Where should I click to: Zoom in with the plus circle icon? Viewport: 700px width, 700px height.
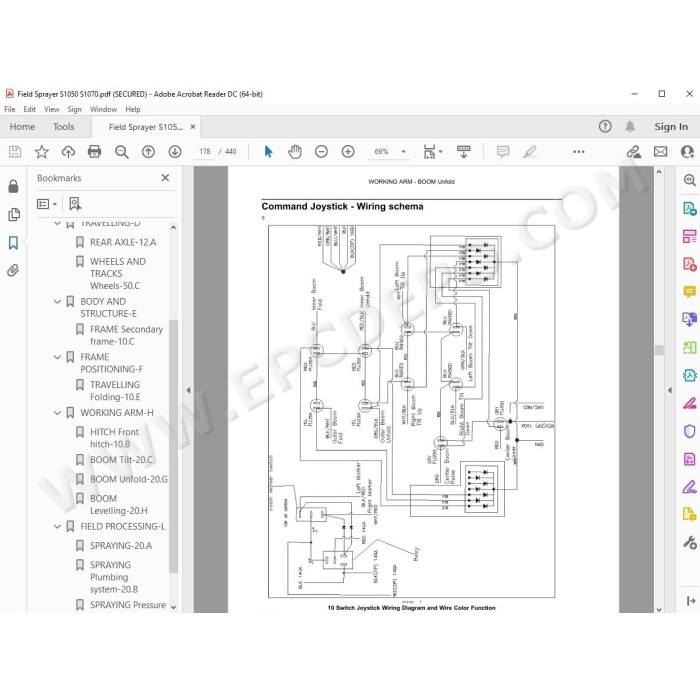(348, 152)
